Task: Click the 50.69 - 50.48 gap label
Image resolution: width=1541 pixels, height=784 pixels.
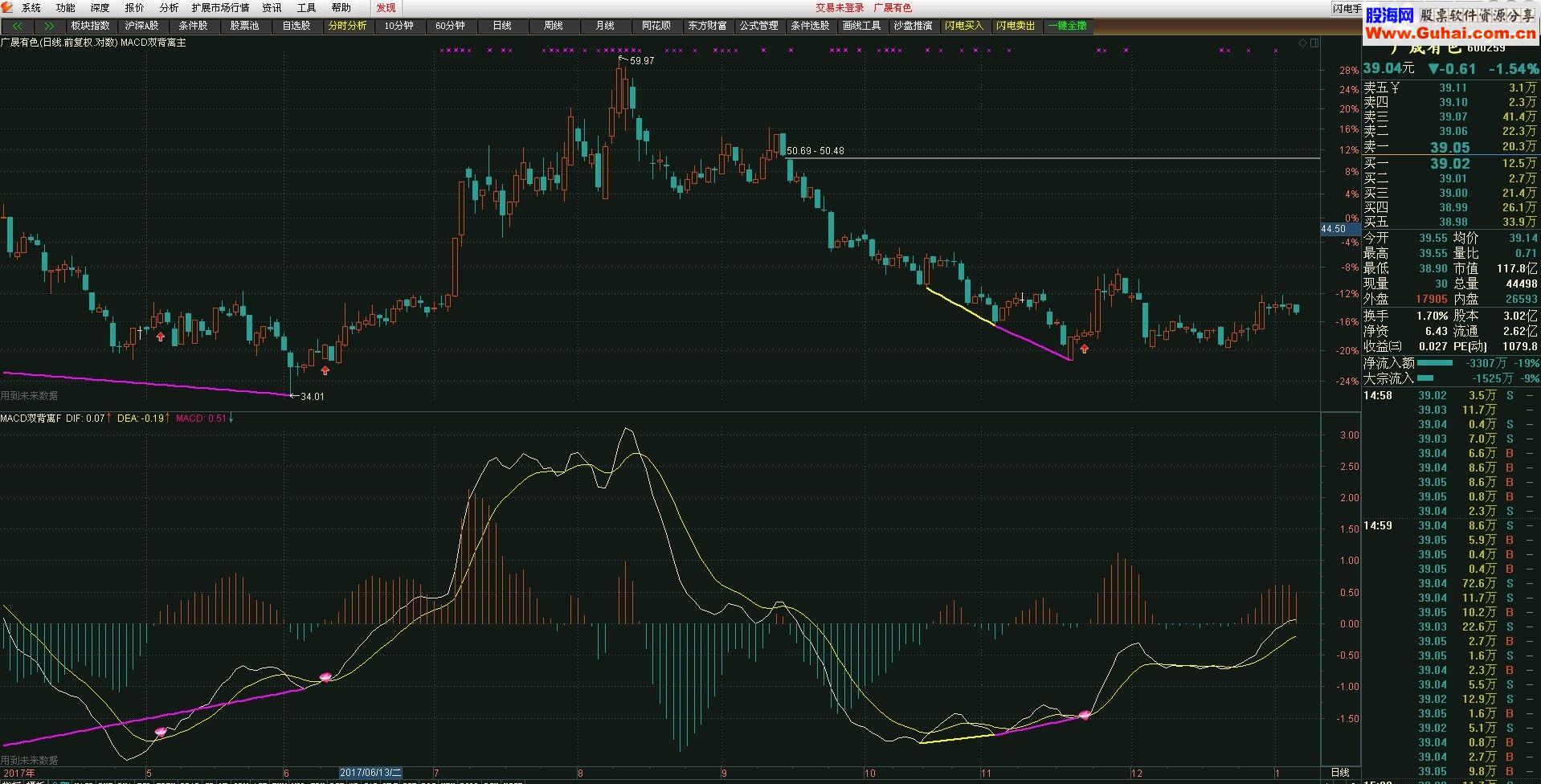Action: pyautogui.click(x=815, y=151)
